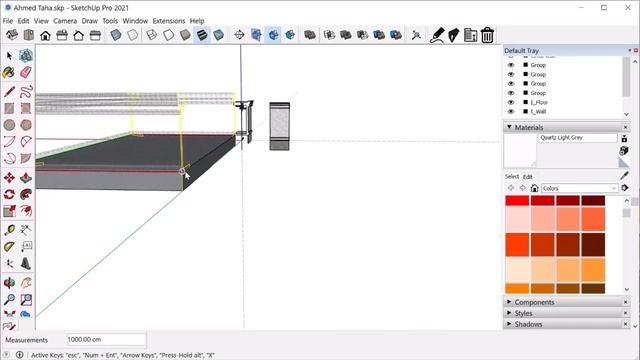This screenshot has height=360, width=640.
Task: Select the Scale tool
Action: [x=9, y=211]
